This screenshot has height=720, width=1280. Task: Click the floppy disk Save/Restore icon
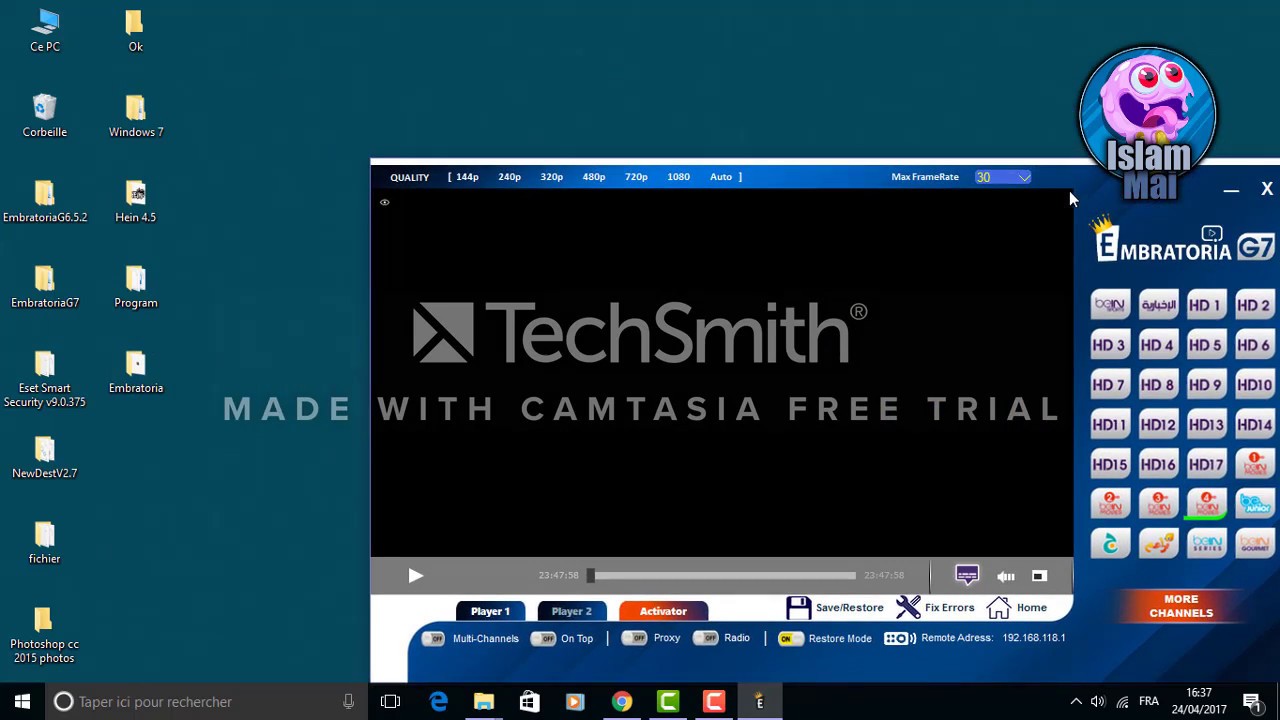point(798,608)
